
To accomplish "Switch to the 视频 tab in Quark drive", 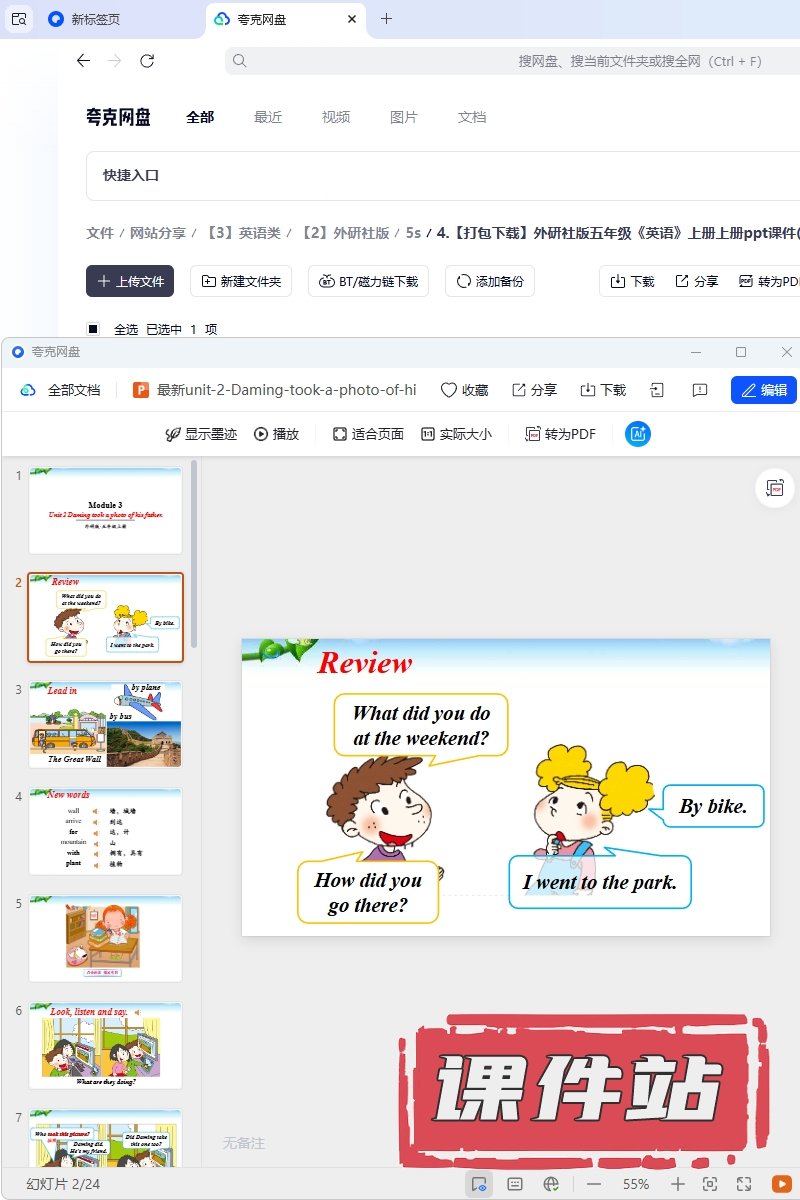I will (x=336, y=117).
